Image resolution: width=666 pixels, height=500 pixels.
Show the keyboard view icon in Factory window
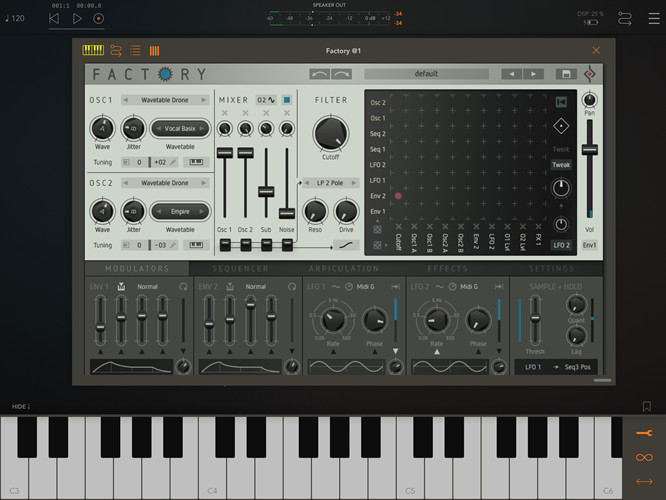coord(93,51)
